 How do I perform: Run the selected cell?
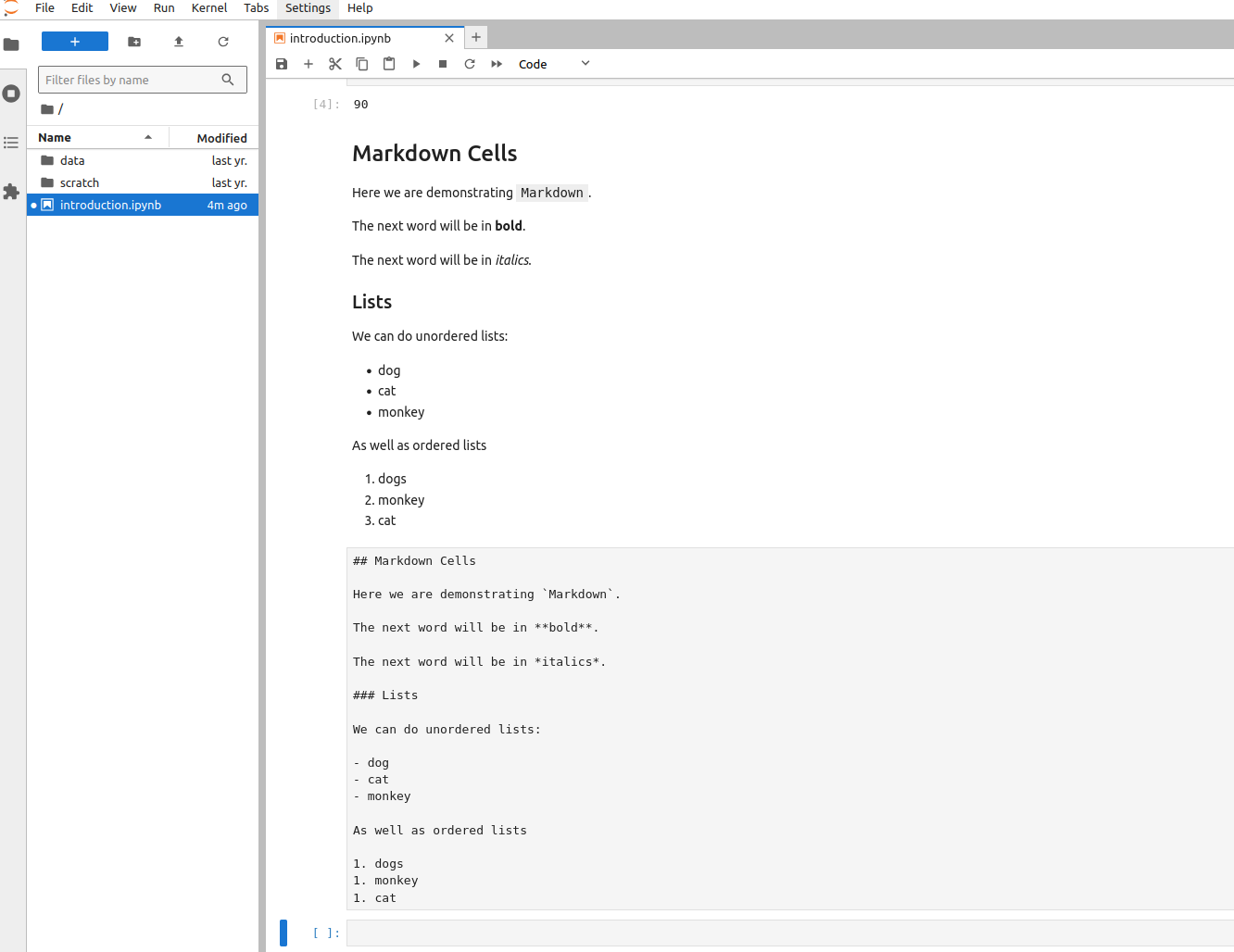[x=416, y=64]
